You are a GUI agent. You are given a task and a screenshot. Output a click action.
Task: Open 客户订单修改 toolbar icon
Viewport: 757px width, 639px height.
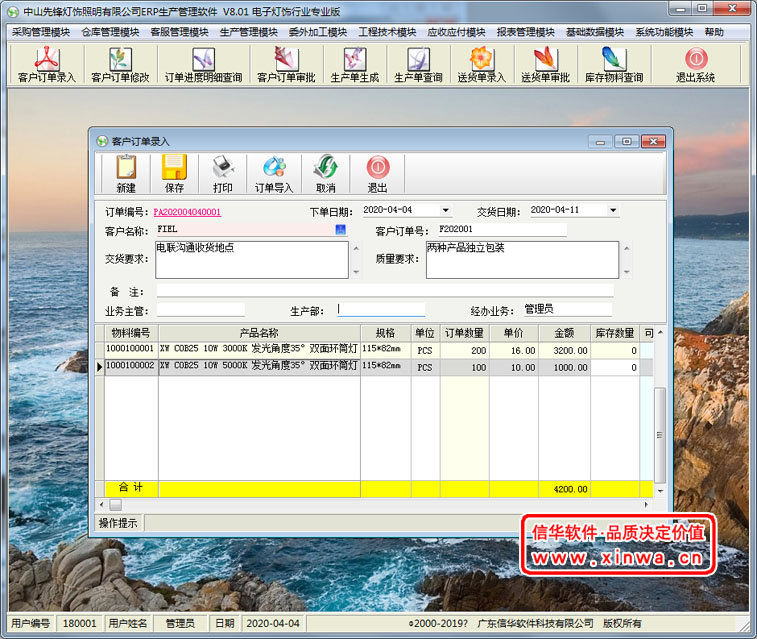[x=120, y=65]
